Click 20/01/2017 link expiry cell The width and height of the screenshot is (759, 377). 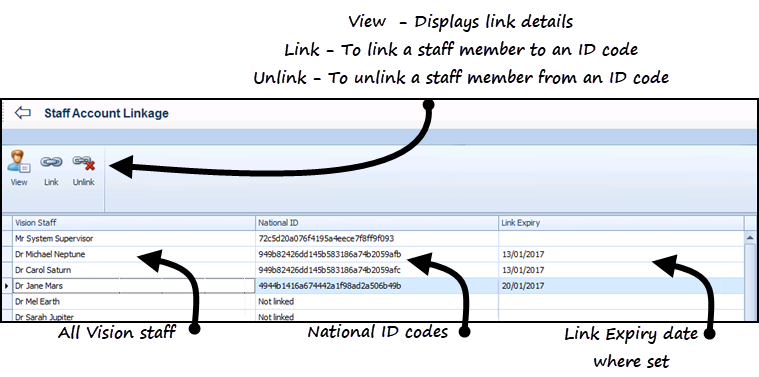[621, 286]
